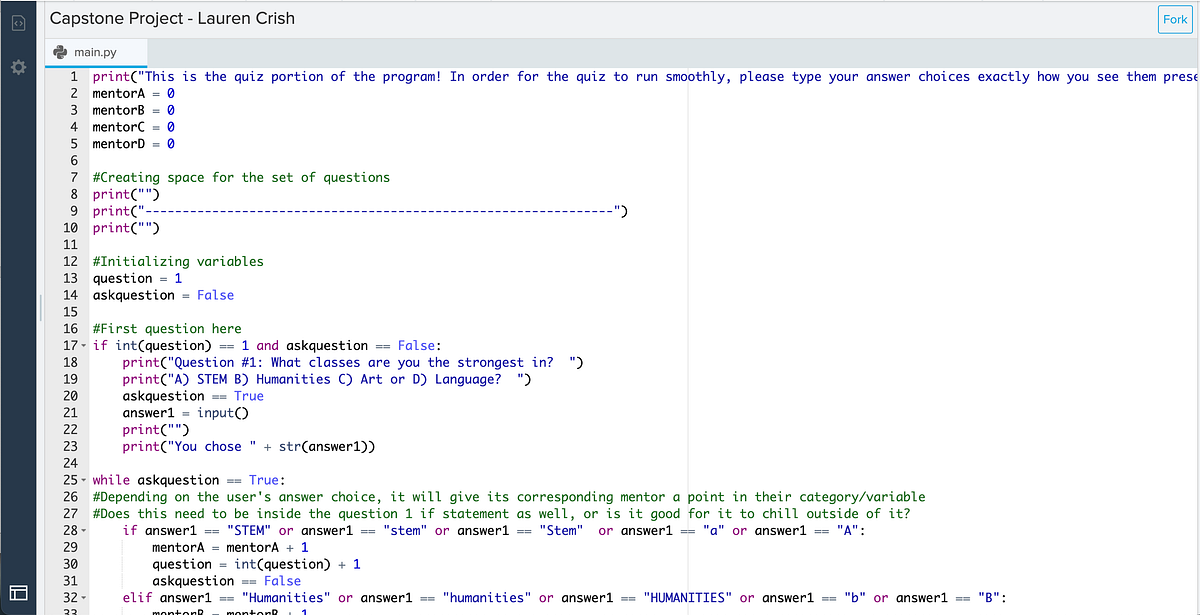Click 'askquestion == True' on line 20
Image resolution: width=1200 pixels, height=615 pixels.
tap(193, 396)
